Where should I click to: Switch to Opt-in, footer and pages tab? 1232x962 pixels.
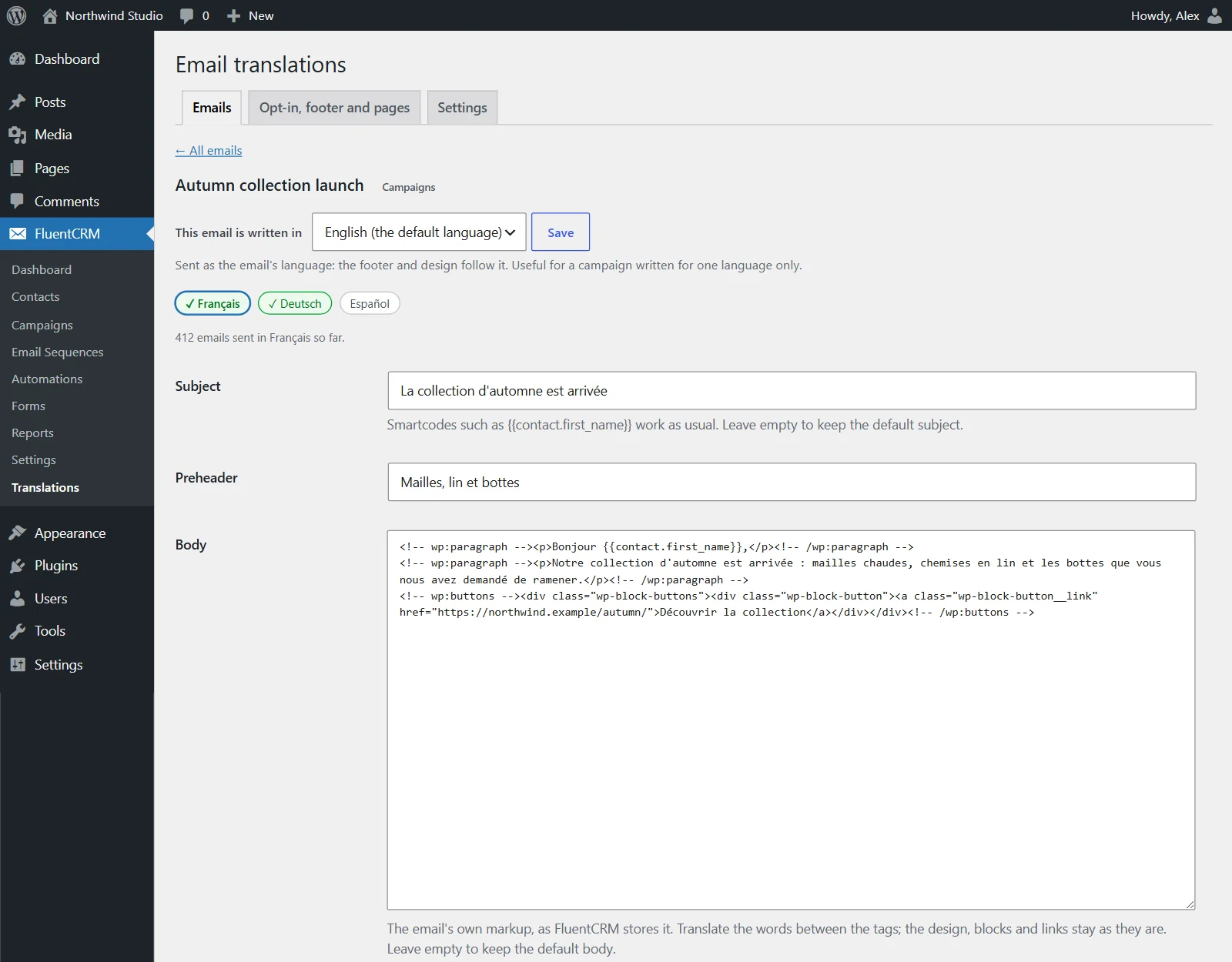tap(334, 108)
